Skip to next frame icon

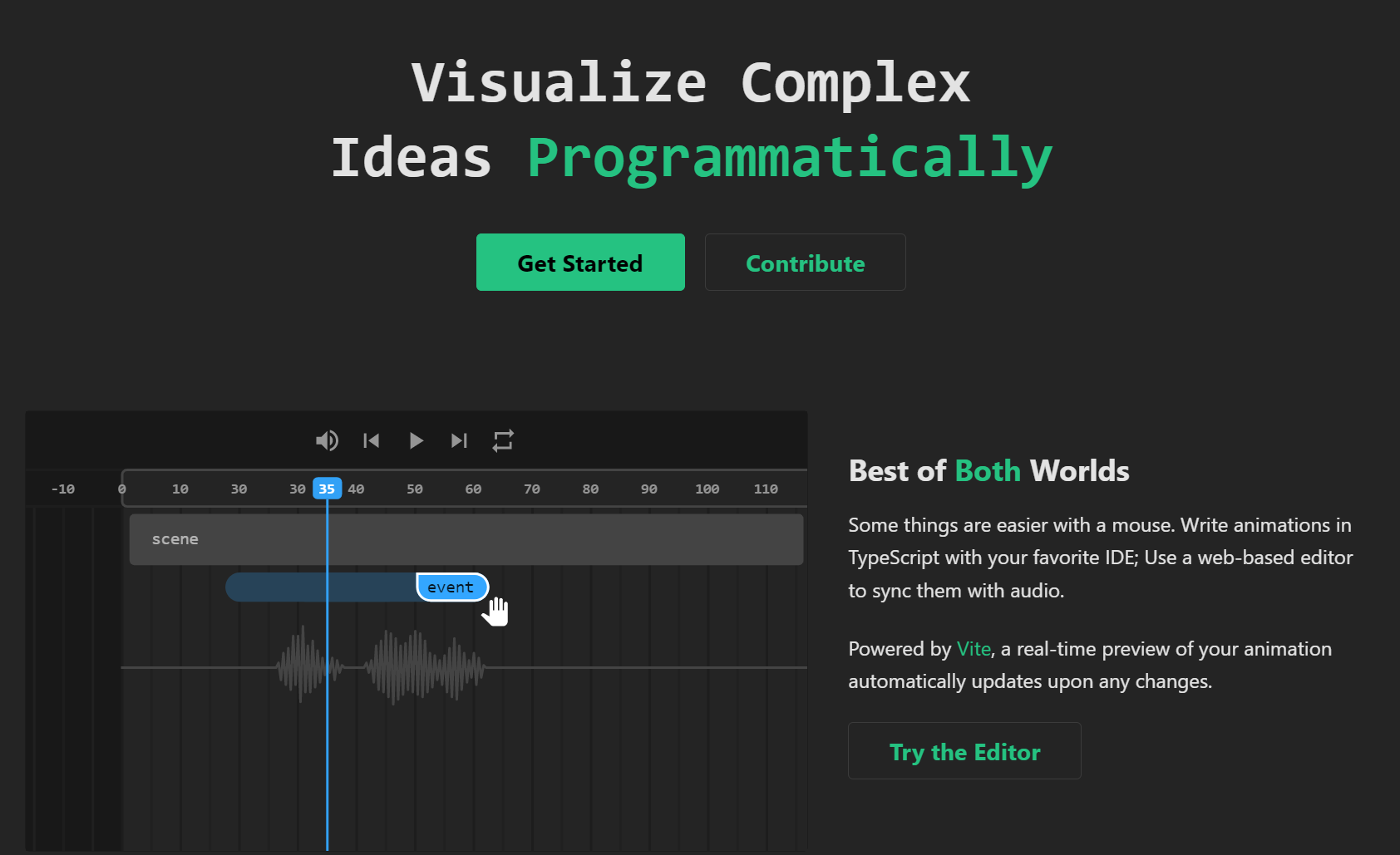coord(459,440)
